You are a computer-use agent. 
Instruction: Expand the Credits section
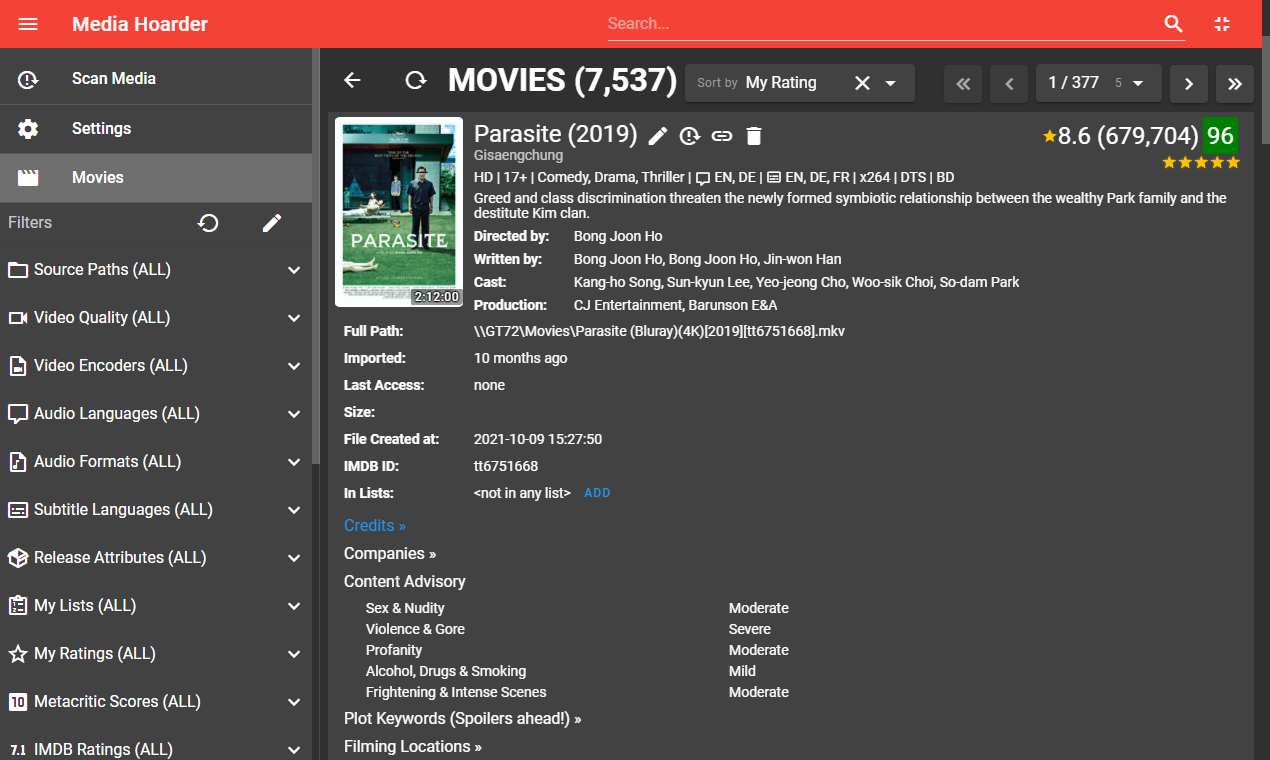tap(375, 526)
